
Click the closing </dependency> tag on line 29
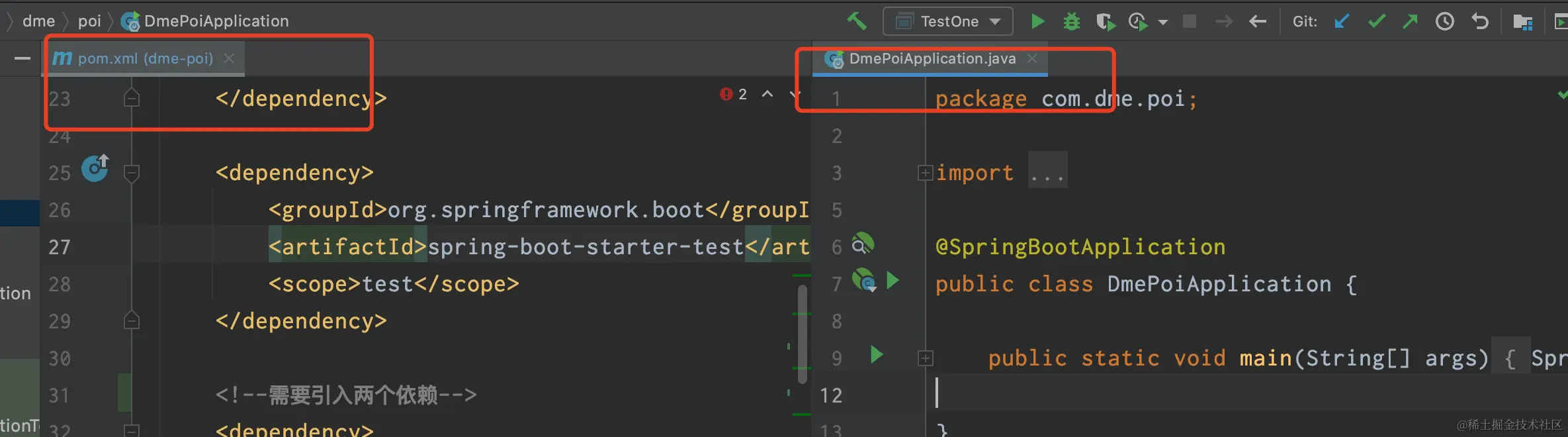[301, 321]
